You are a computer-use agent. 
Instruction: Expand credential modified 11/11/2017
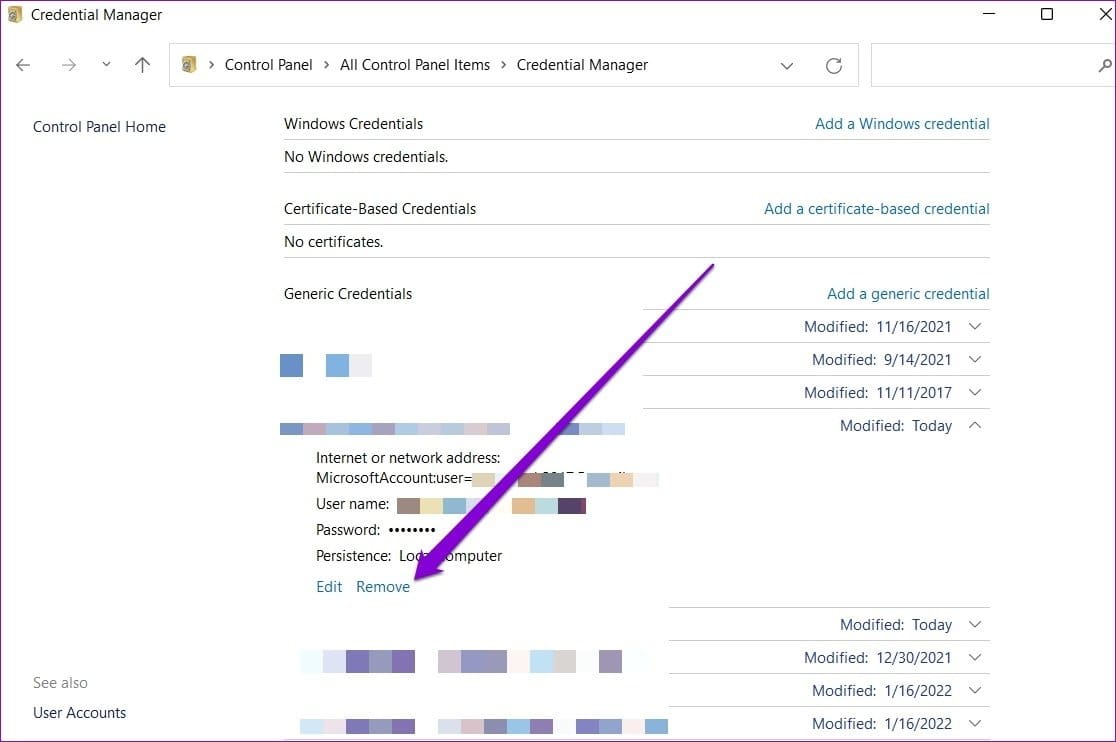coord(975,392)
